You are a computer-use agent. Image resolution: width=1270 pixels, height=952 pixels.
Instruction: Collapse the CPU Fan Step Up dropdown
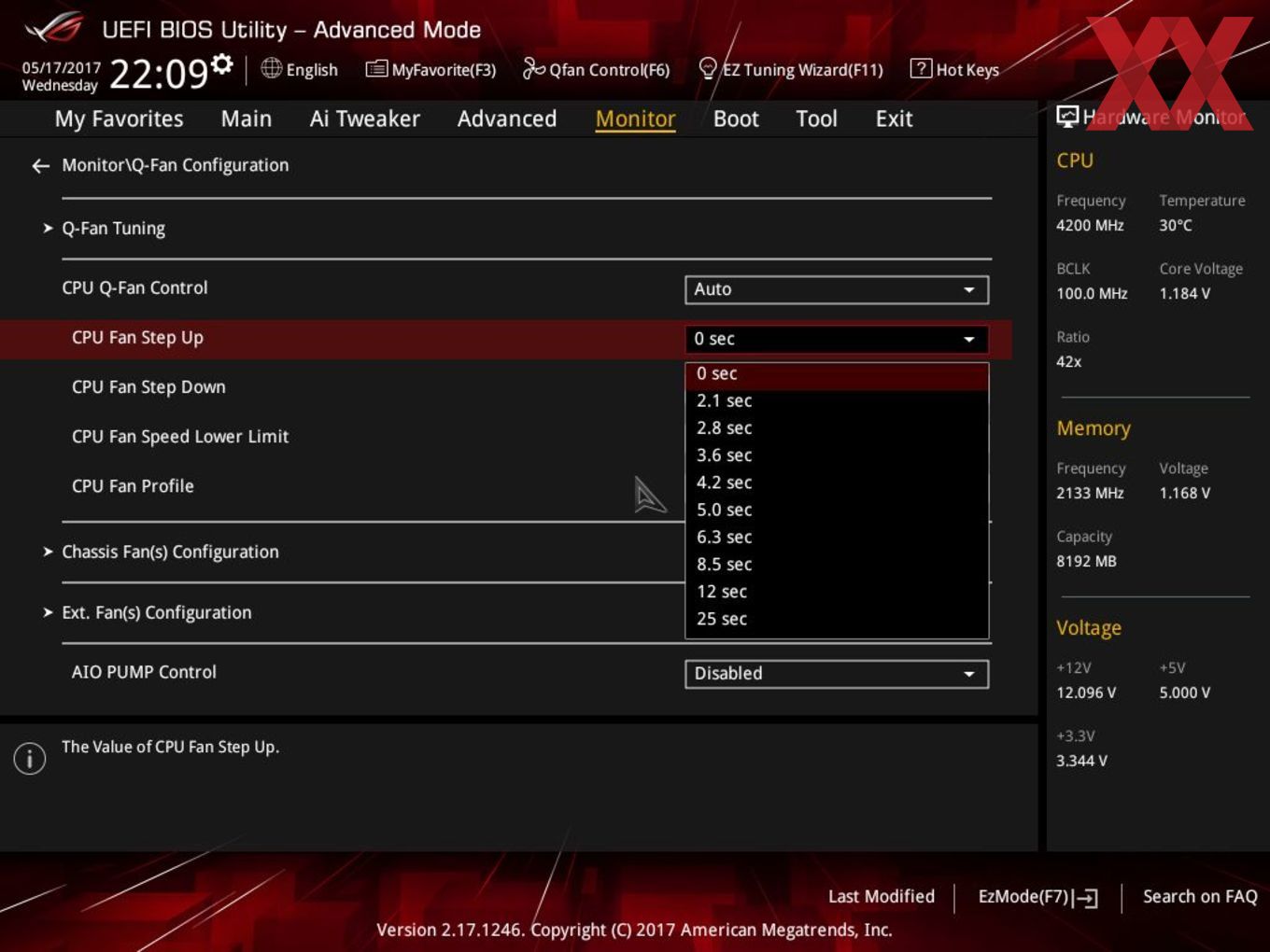[x=837, y=339]
